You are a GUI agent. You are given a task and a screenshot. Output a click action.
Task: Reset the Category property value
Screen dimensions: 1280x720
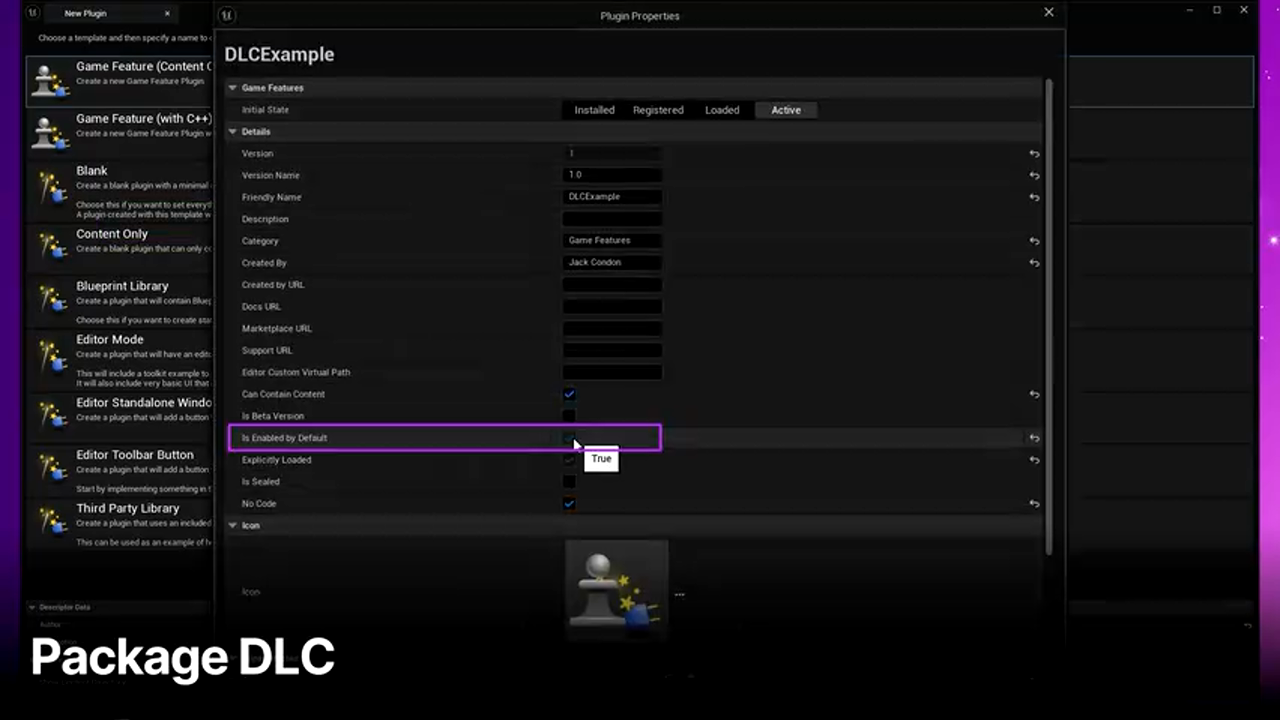tap(1034, 241)
